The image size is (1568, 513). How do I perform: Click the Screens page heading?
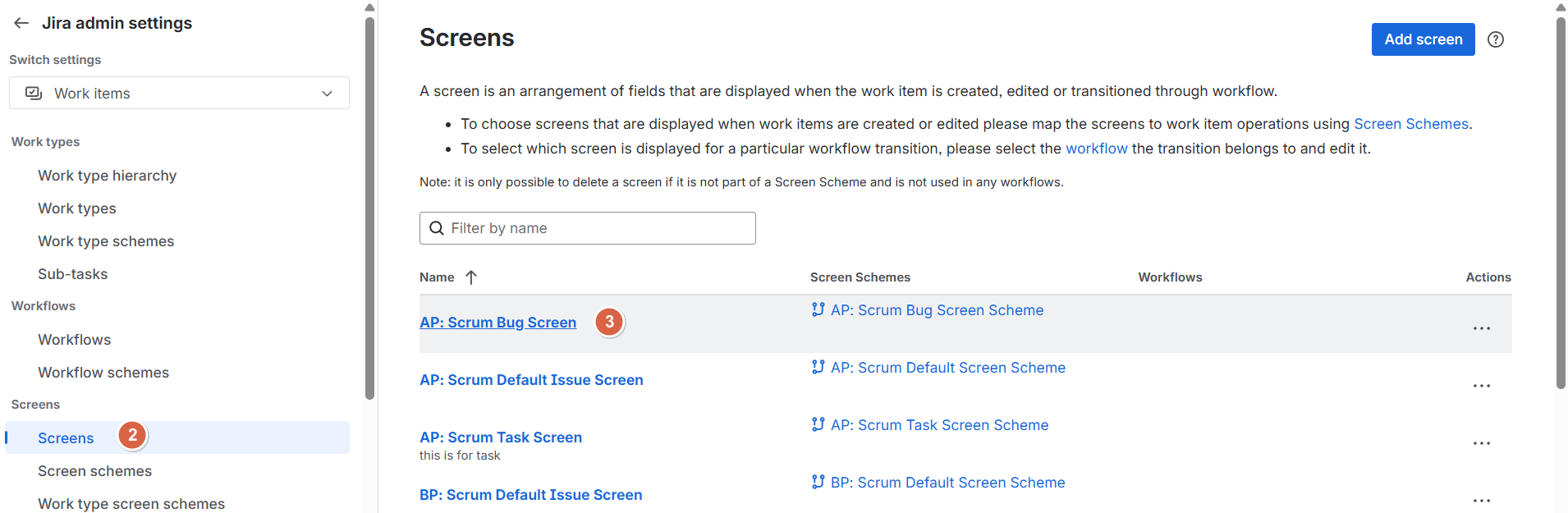(466, 38)
